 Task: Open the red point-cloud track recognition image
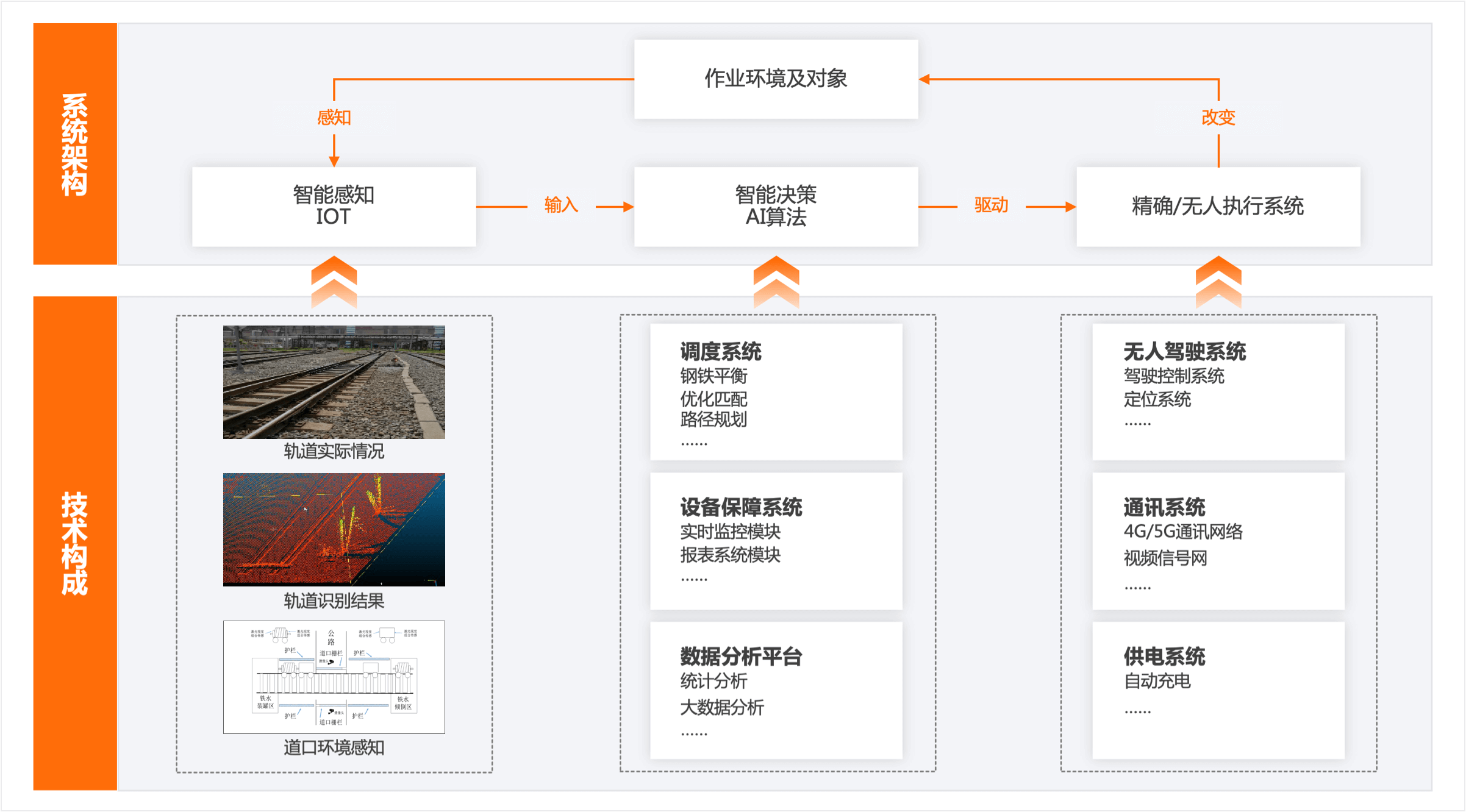[334, 530]
